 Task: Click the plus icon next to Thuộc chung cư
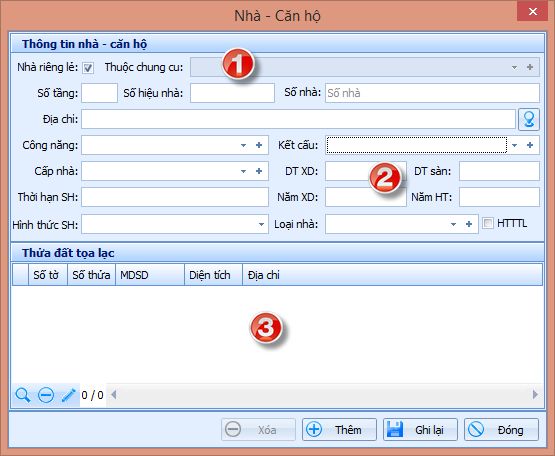(530, 67)
